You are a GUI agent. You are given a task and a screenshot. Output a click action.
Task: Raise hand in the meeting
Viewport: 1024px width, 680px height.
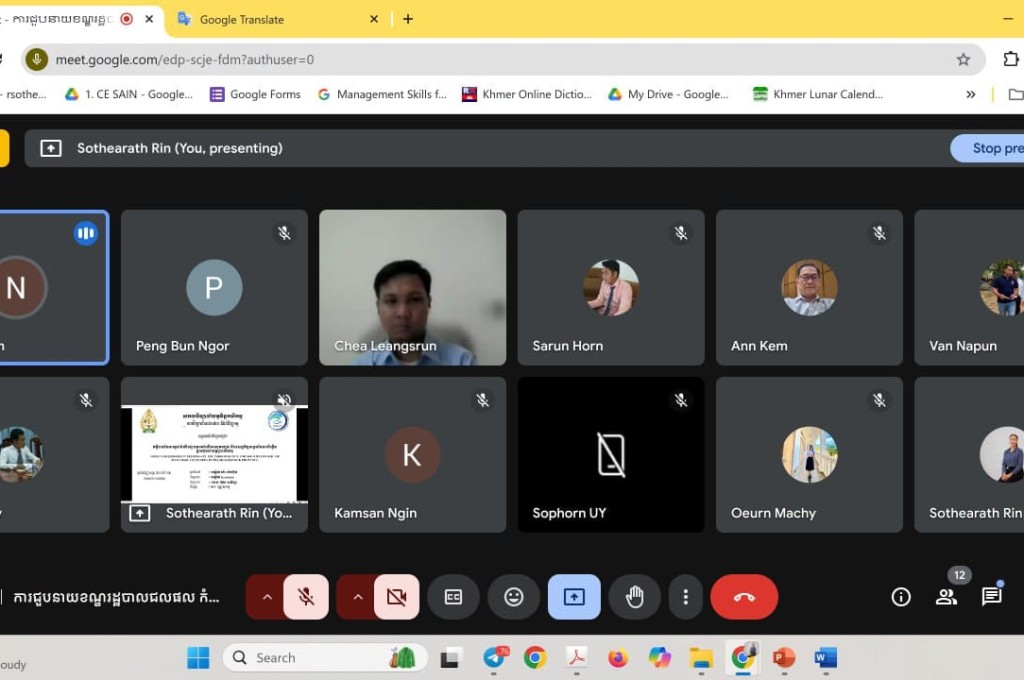[634, 596]
